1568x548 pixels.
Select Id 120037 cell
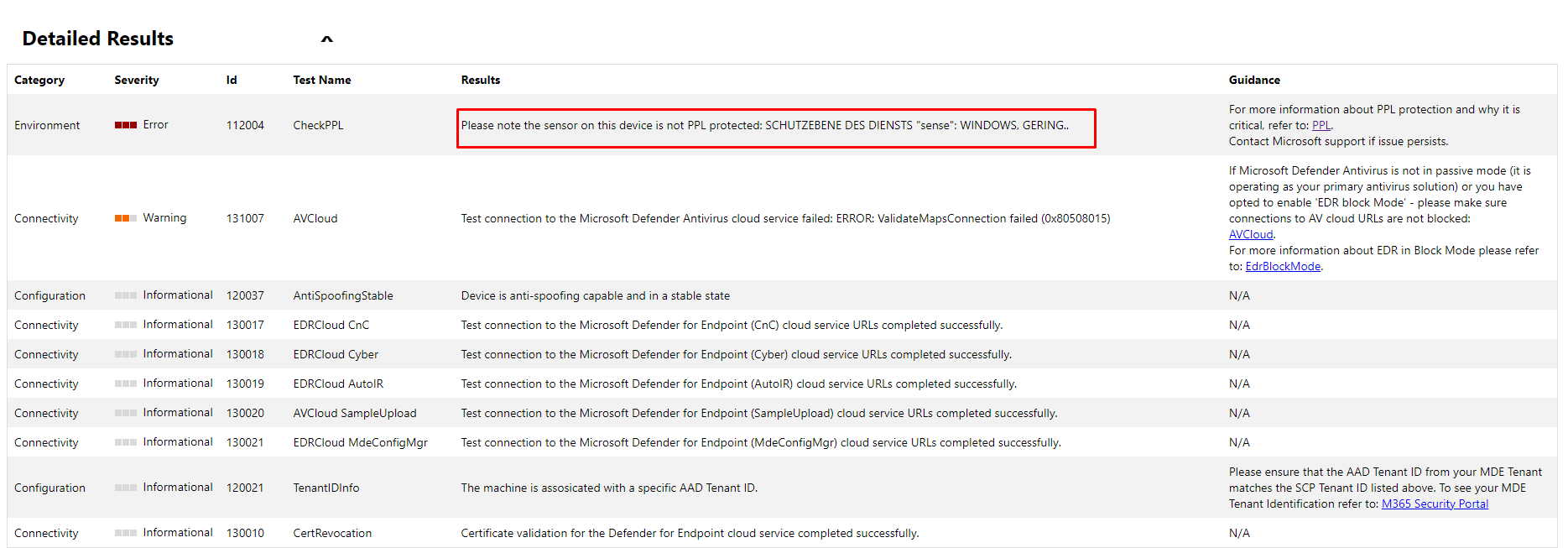pos(245,295)
